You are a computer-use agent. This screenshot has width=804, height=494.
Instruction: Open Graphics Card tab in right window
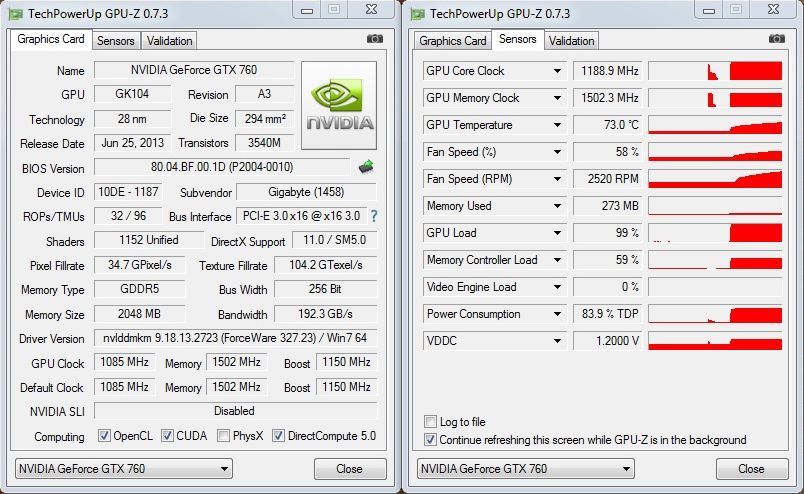point(452,41)
